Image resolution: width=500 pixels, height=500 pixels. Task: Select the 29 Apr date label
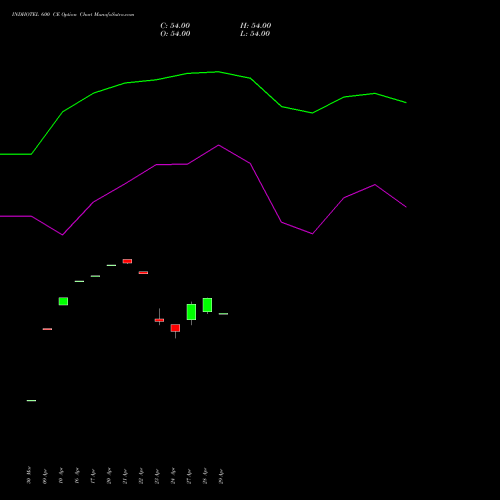point(221,476)
